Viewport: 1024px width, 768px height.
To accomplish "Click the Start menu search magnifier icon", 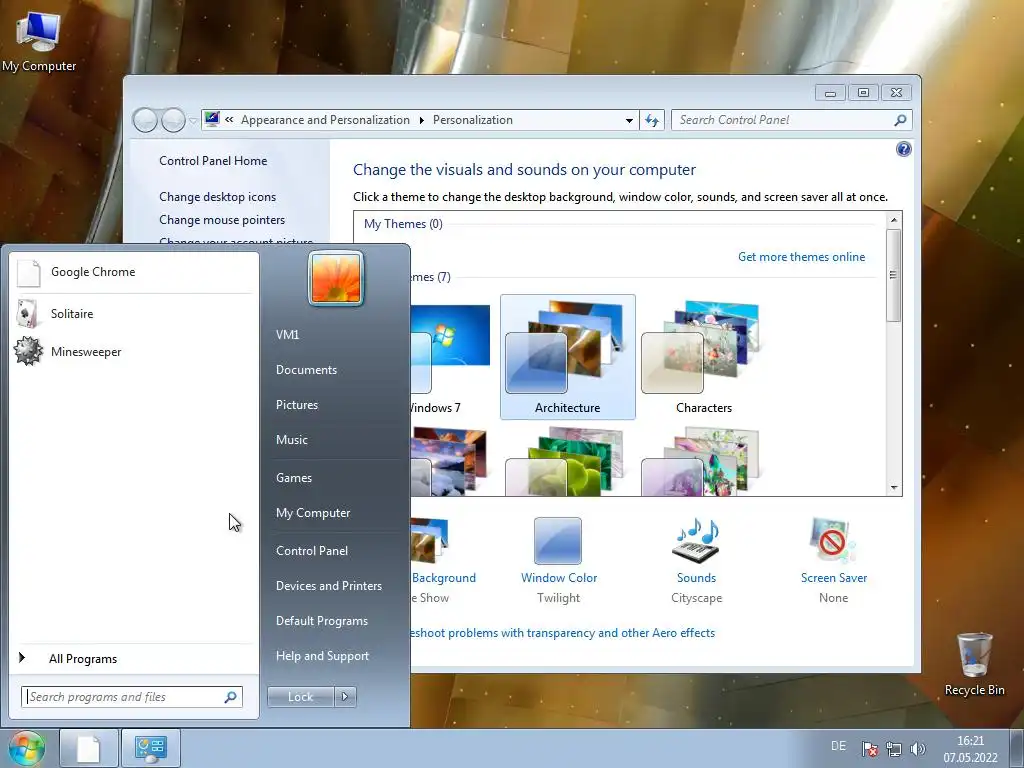I will (x=230, y=697).
